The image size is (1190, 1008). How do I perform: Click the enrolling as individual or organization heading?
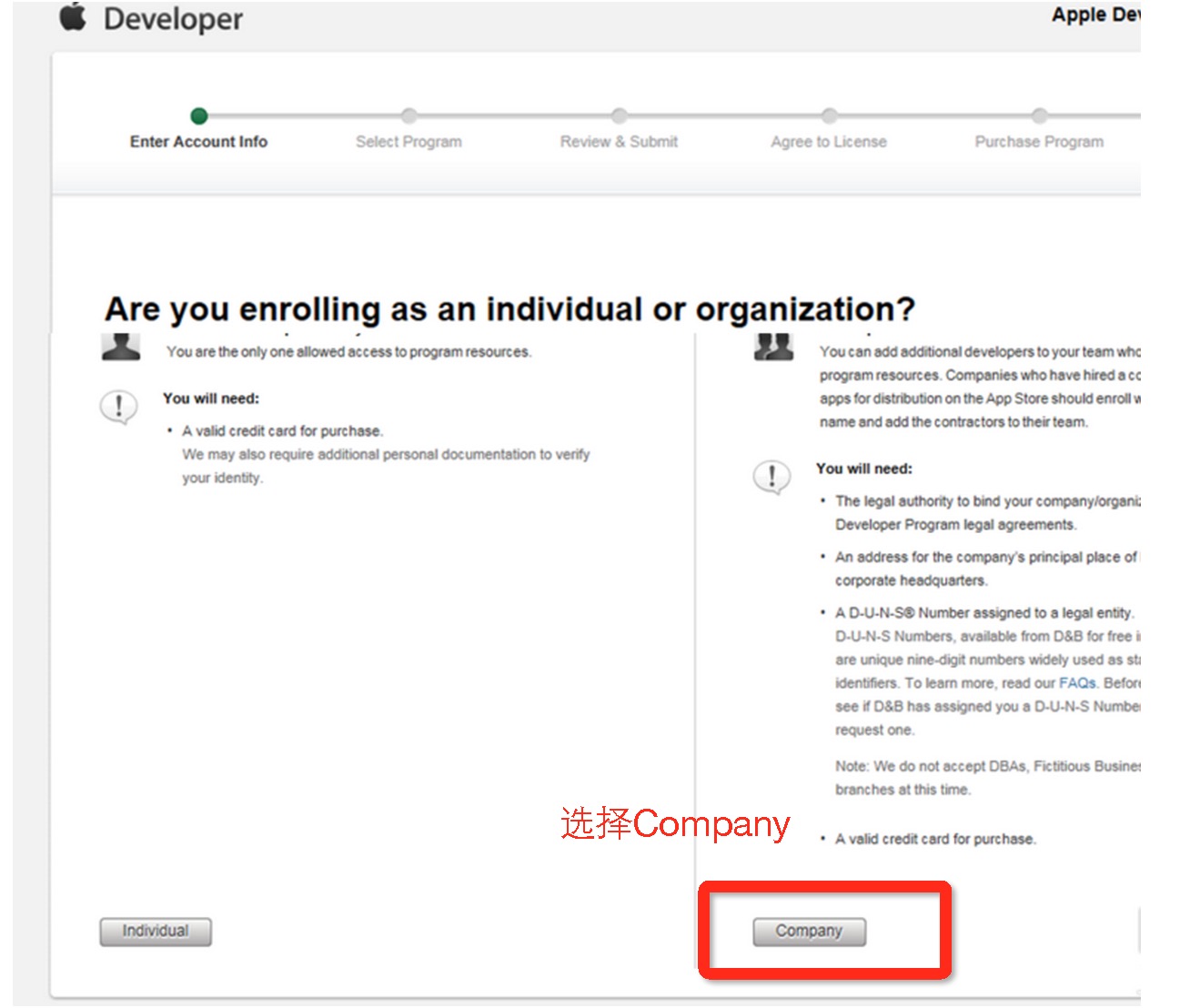point(509,309)
